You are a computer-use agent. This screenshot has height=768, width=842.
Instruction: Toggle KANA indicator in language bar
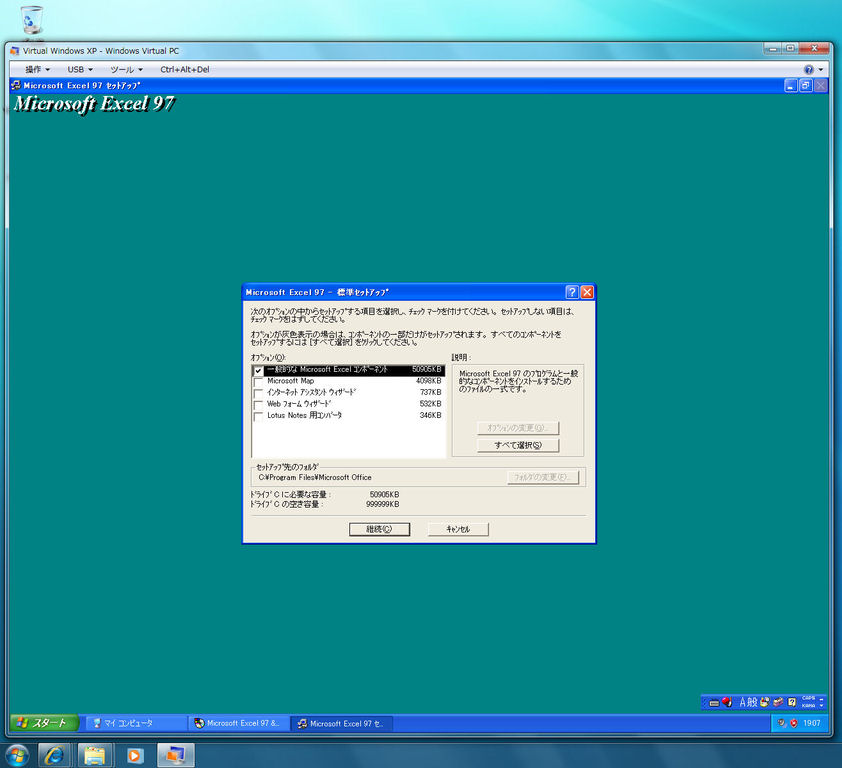pyautogui.click(x=808, y=706)
